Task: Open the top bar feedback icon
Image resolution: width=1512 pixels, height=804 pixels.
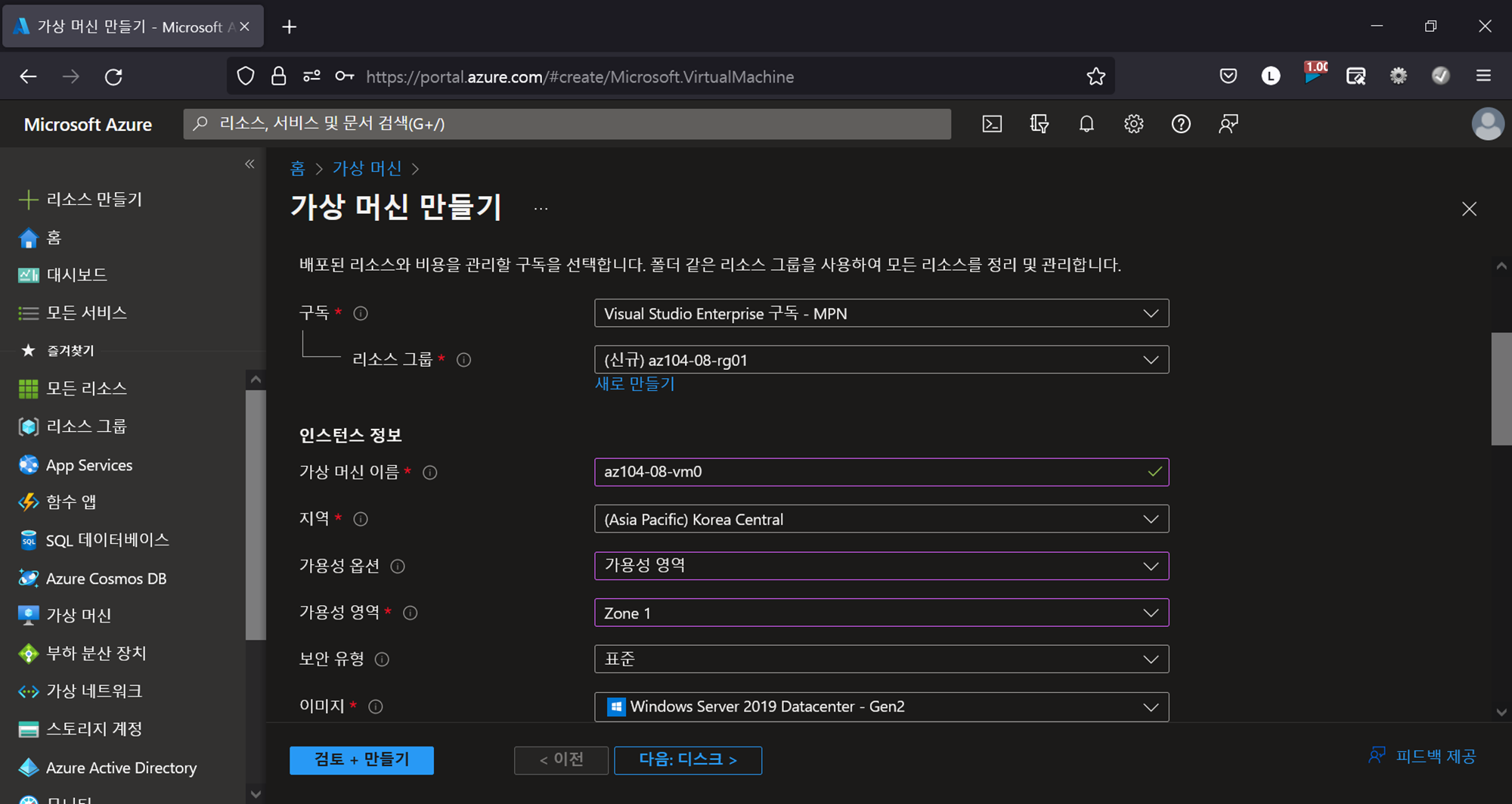Action: pos(1228,124)
